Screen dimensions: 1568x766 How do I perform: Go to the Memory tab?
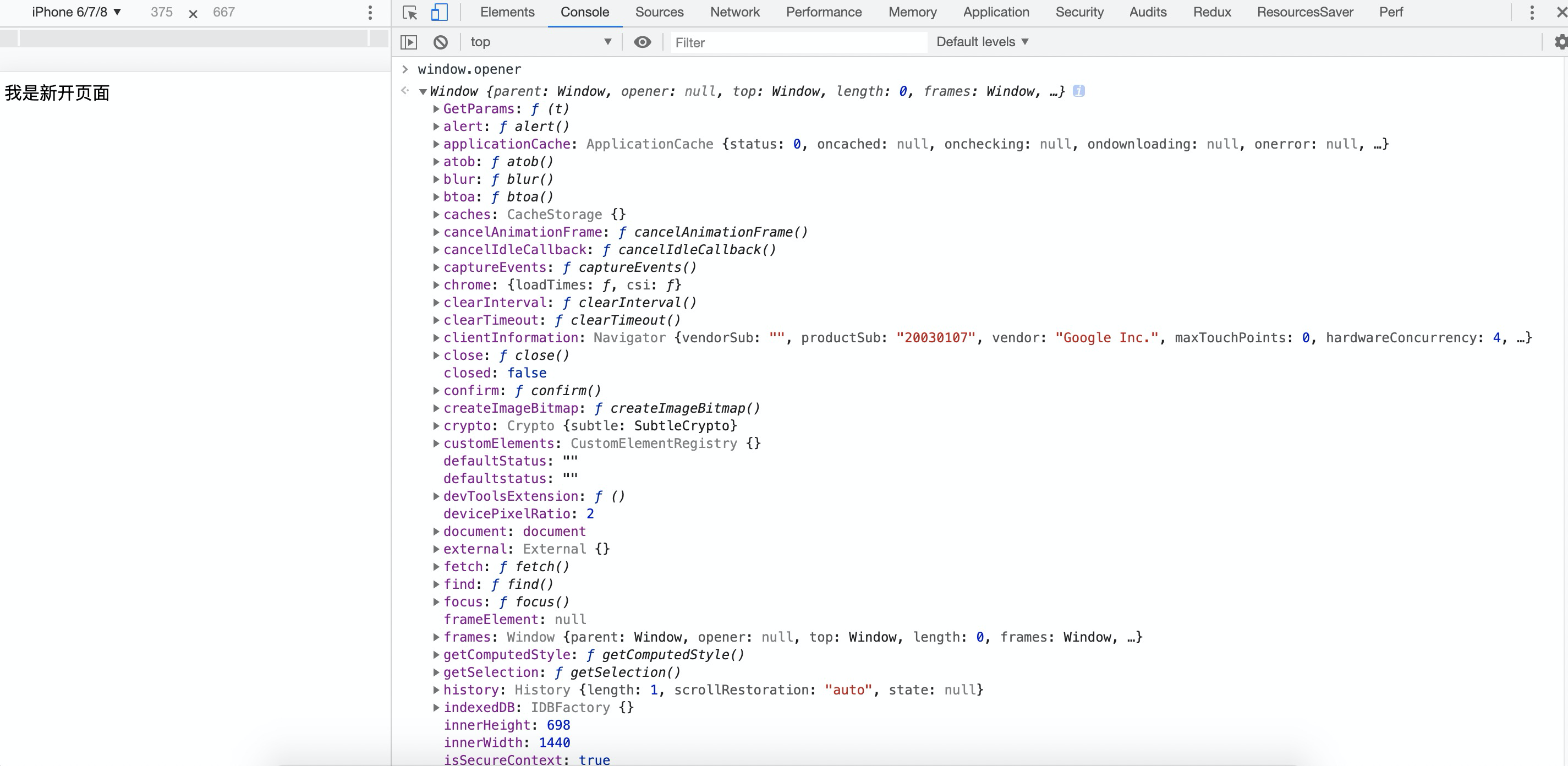pyautogui.click(x=912, y=12)
